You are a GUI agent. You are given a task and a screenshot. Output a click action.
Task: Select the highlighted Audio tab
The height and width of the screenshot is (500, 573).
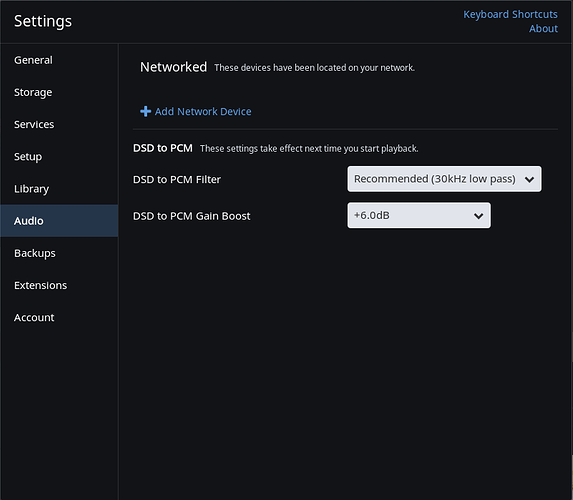tap(59, 221)
